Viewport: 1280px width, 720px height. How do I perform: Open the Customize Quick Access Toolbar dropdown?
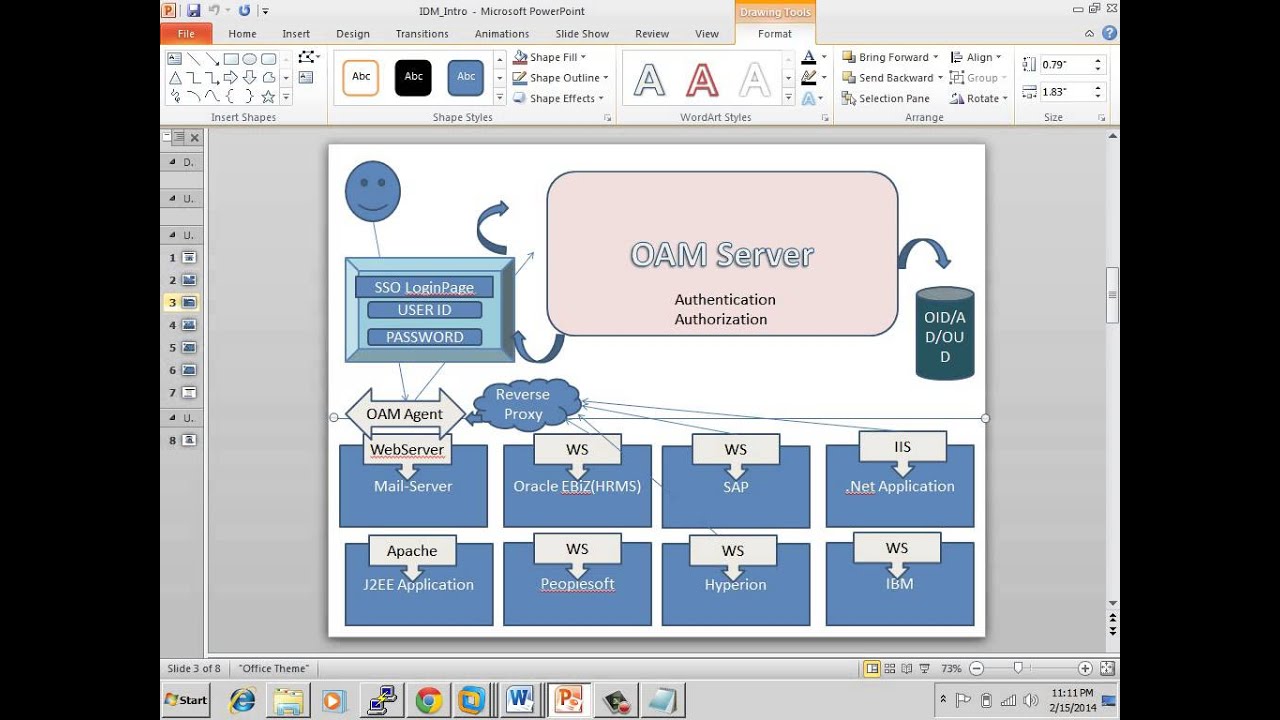tap(265, 11)
